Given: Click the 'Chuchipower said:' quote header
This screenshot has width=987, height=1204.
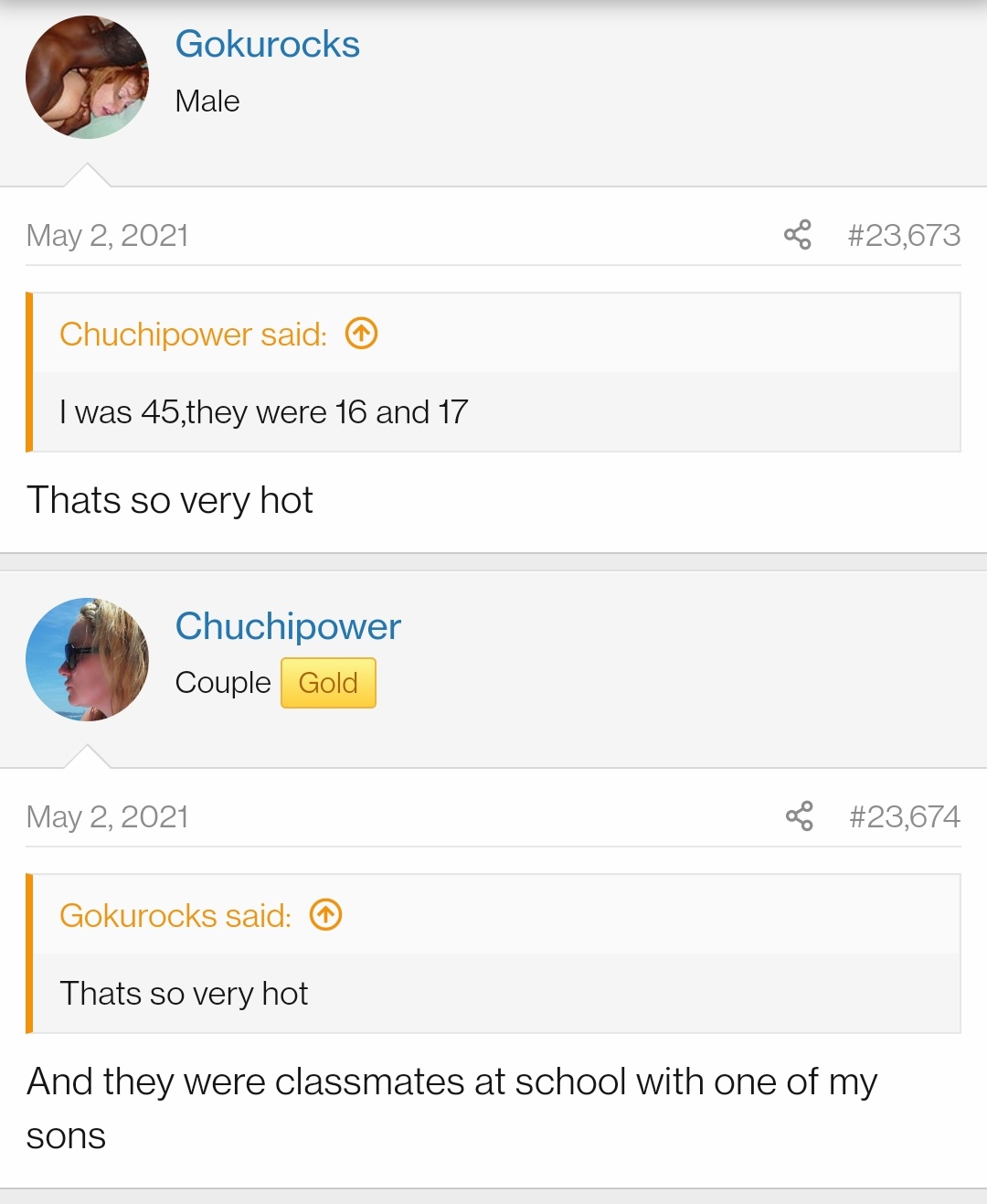Looking at the screenshot, I should (193, 334).
